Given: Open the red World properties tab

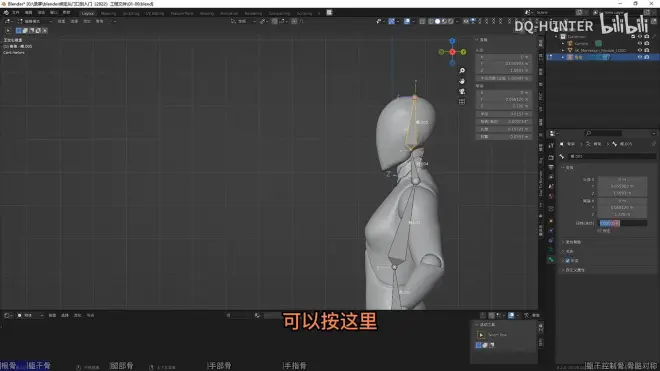Looking at the screenshot, I should (x=551, y=196).
